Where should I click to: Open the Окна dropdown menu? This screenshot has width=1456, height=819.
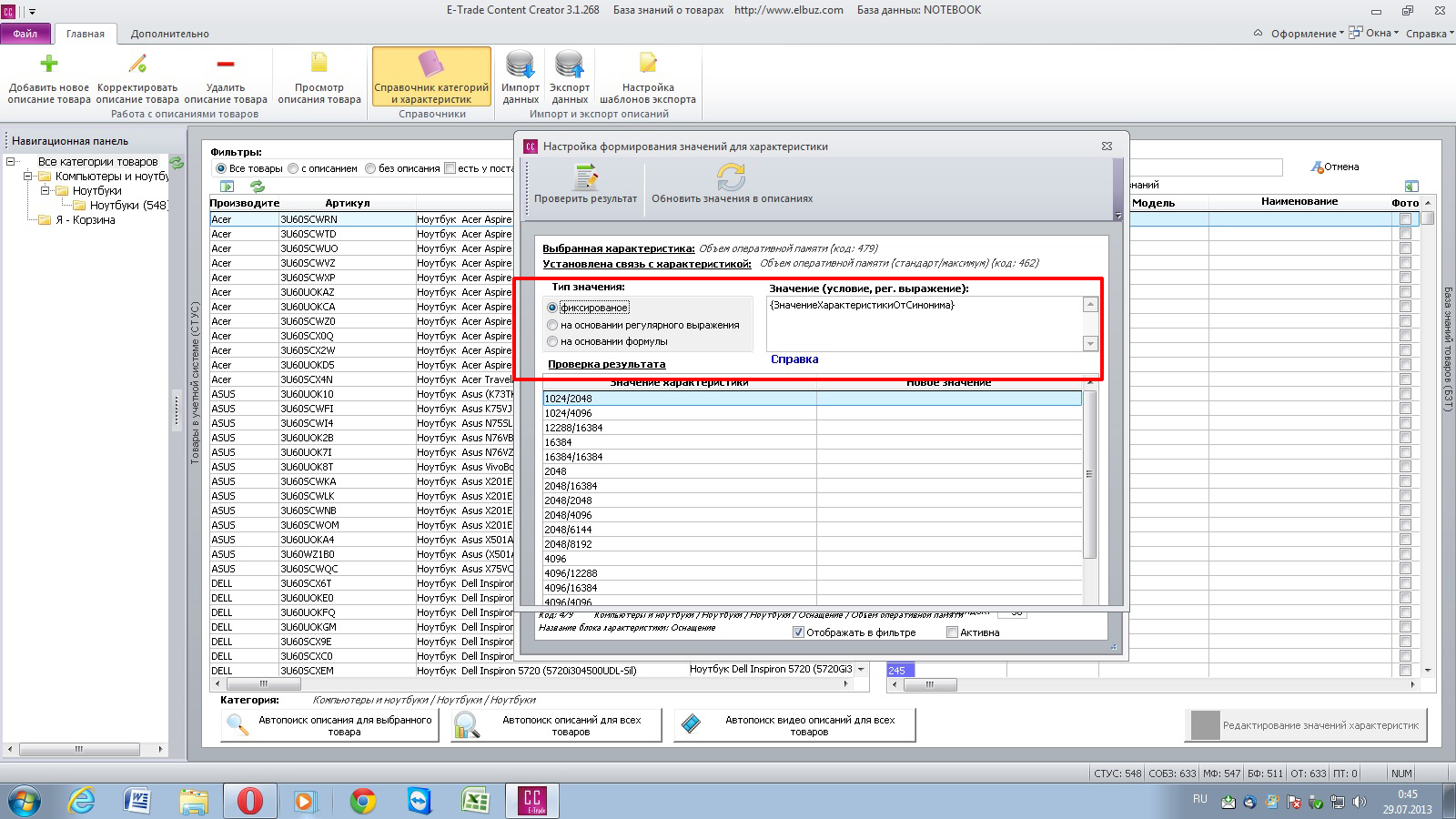coord(1374,33)
